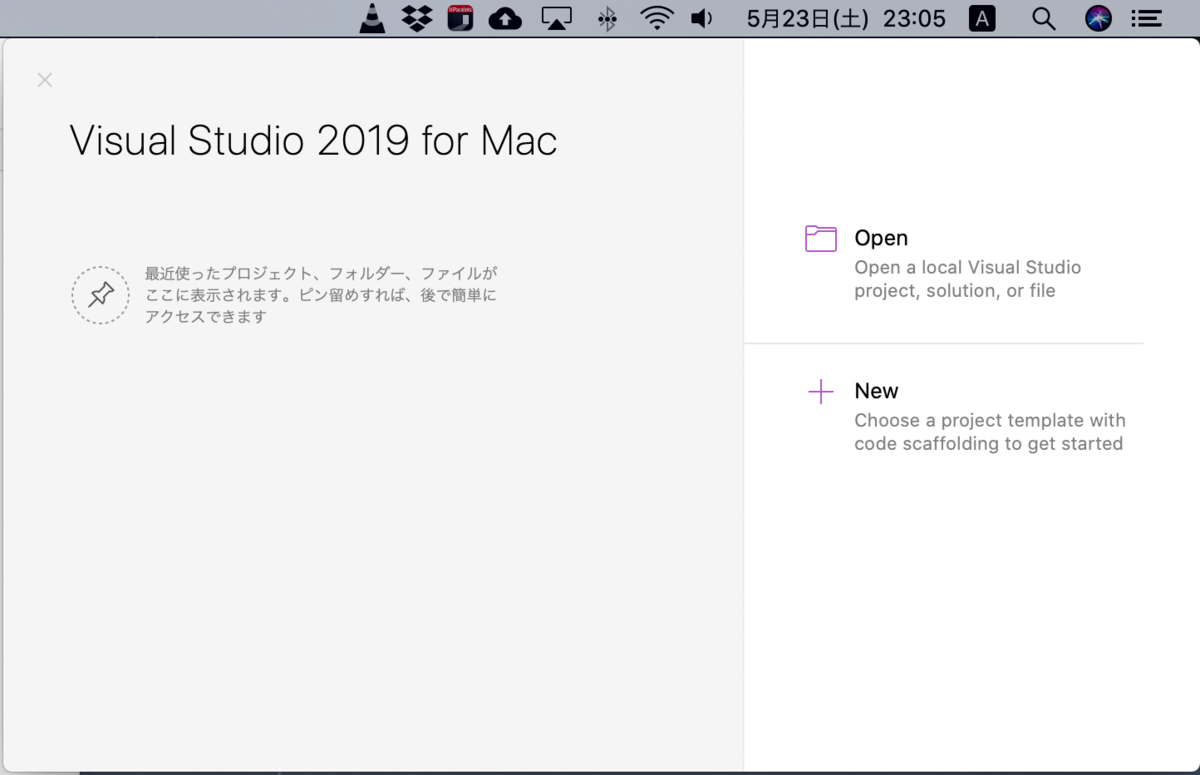Launch Siri from menu bar
The height and width of the screenshot is (775, 1200).
1099,18
